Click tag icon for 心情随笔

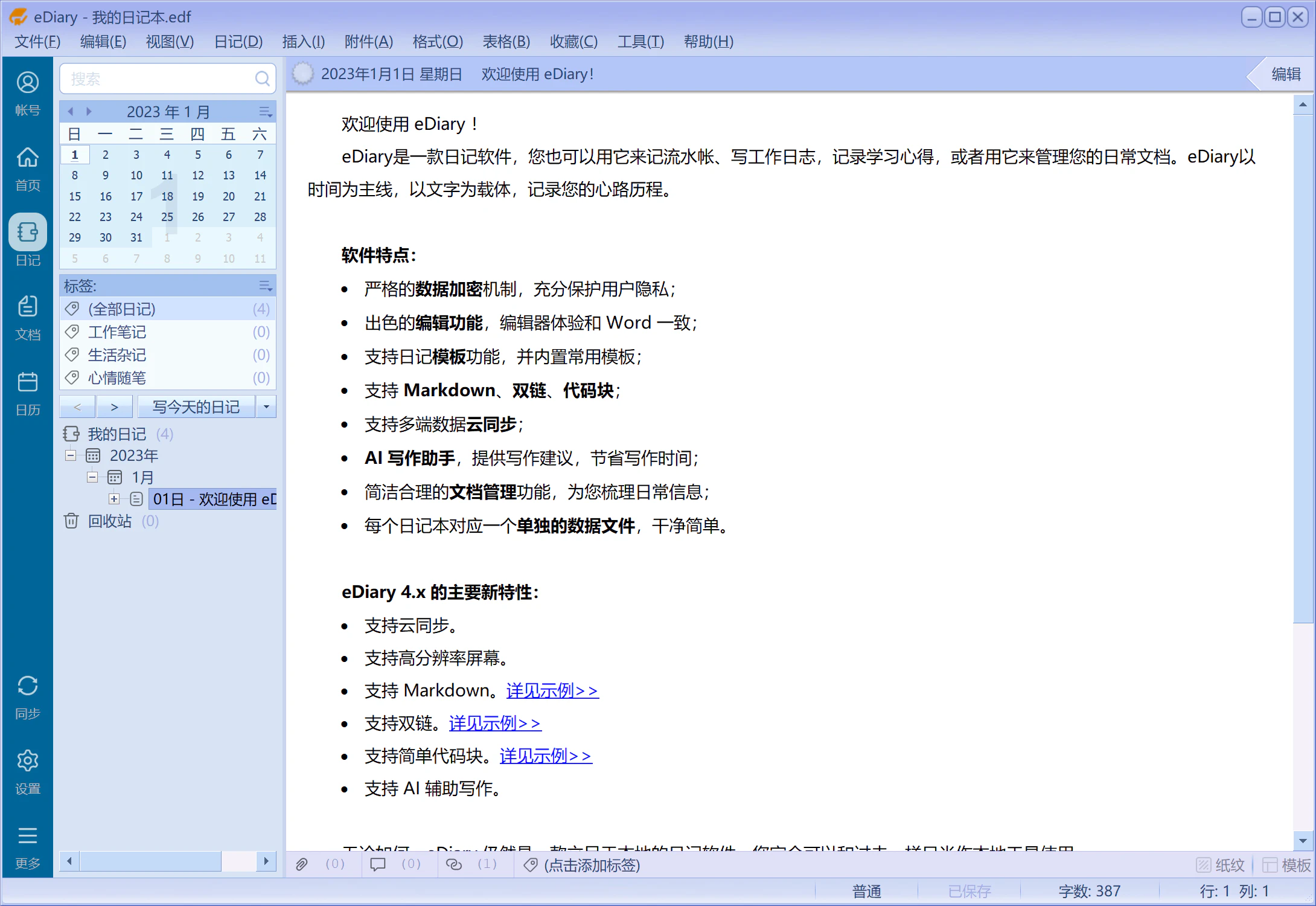72,377
